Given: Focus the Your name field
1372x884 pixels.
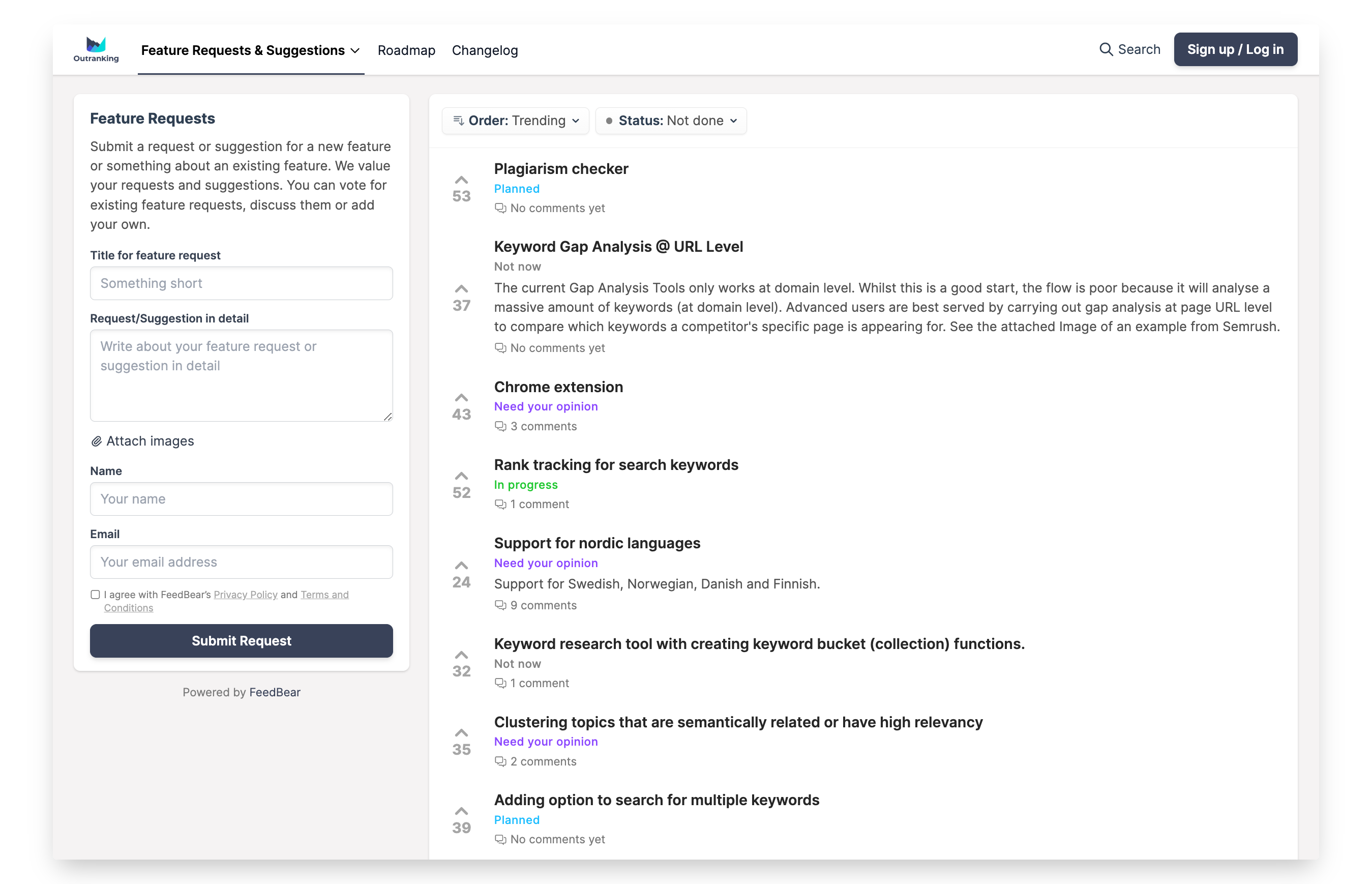Looking at the screenshot, I should (241, 499).
